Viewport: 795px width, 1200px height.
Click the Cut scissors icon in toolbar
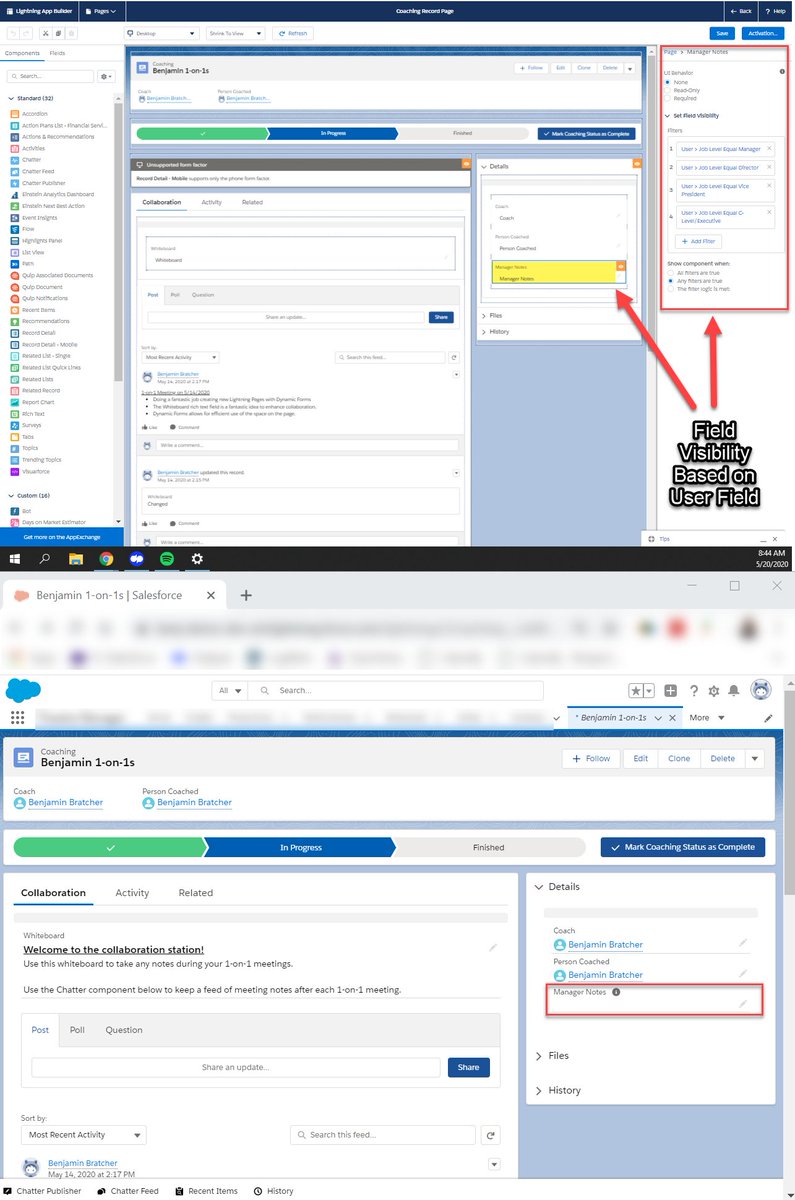click(x=46, y=33)
